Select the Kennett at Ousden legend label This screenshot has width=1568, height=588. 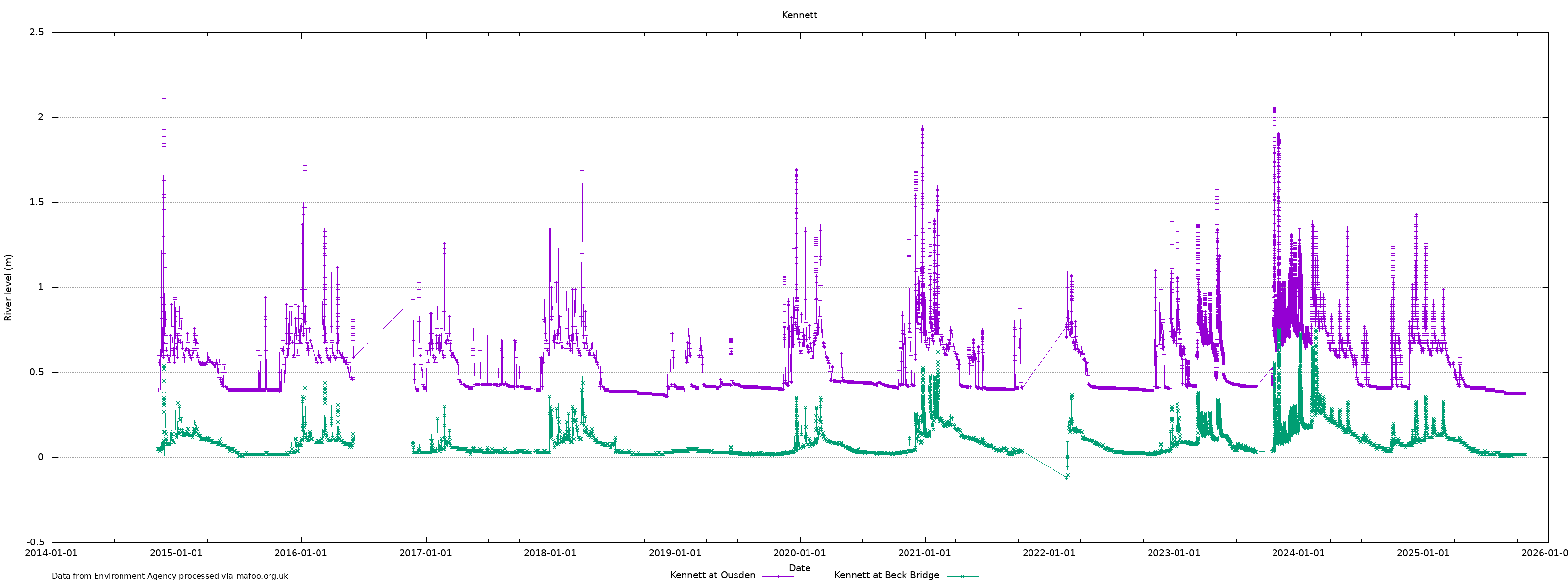point(712,575)
